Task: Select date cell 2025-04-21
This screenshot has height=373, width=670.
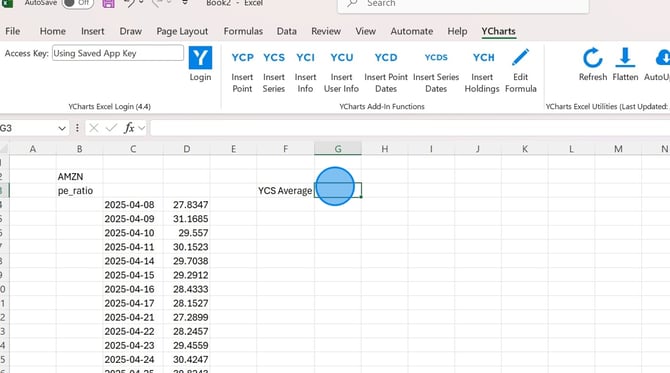Action: (x=133, y=317)
